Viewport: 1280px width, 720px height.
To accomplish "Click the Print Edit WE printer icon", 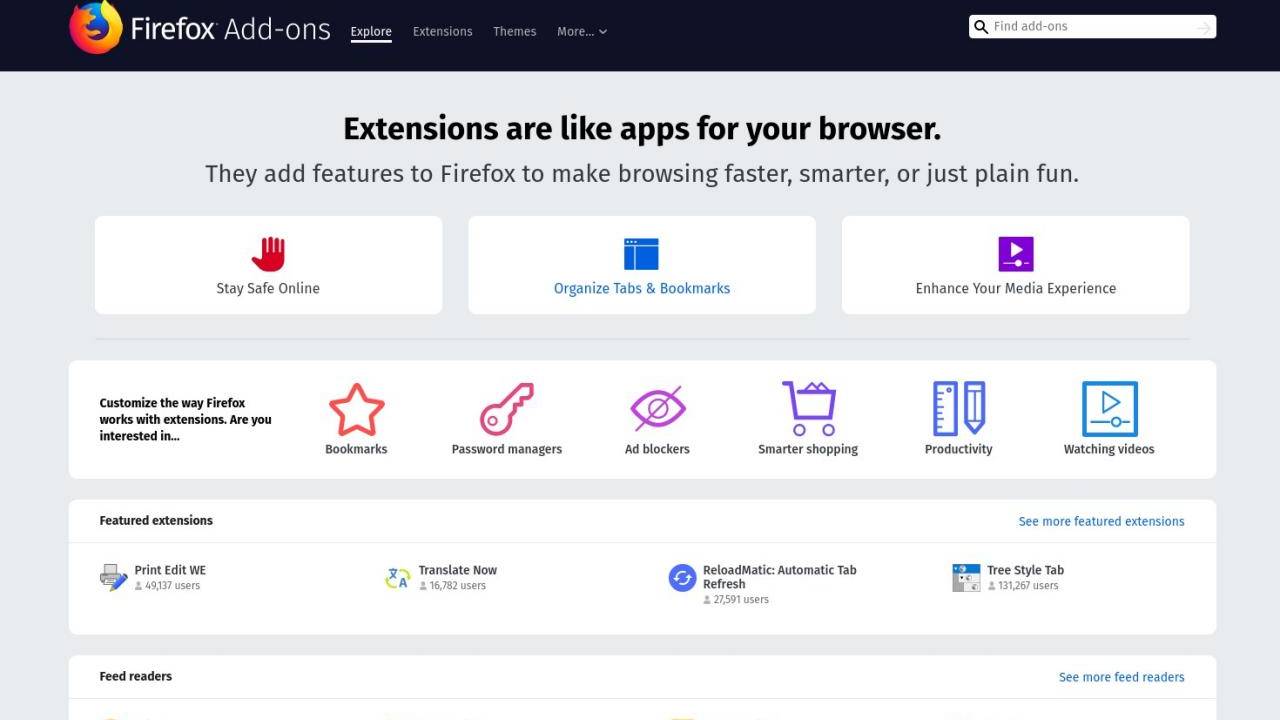I will [x=114, y=577].
